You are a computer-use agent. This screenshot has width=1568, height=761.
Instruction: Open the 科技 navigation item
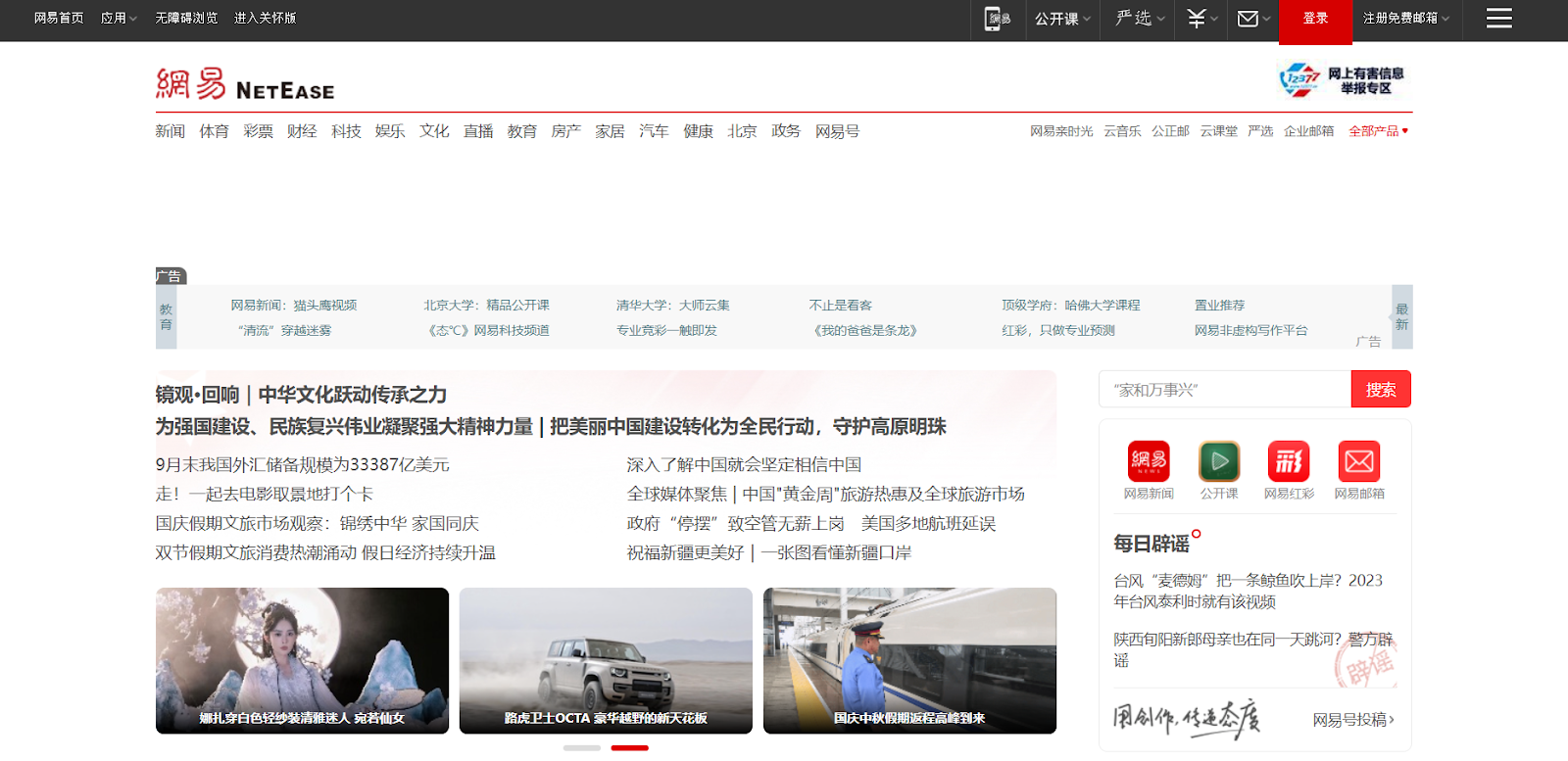click(346, 131)
